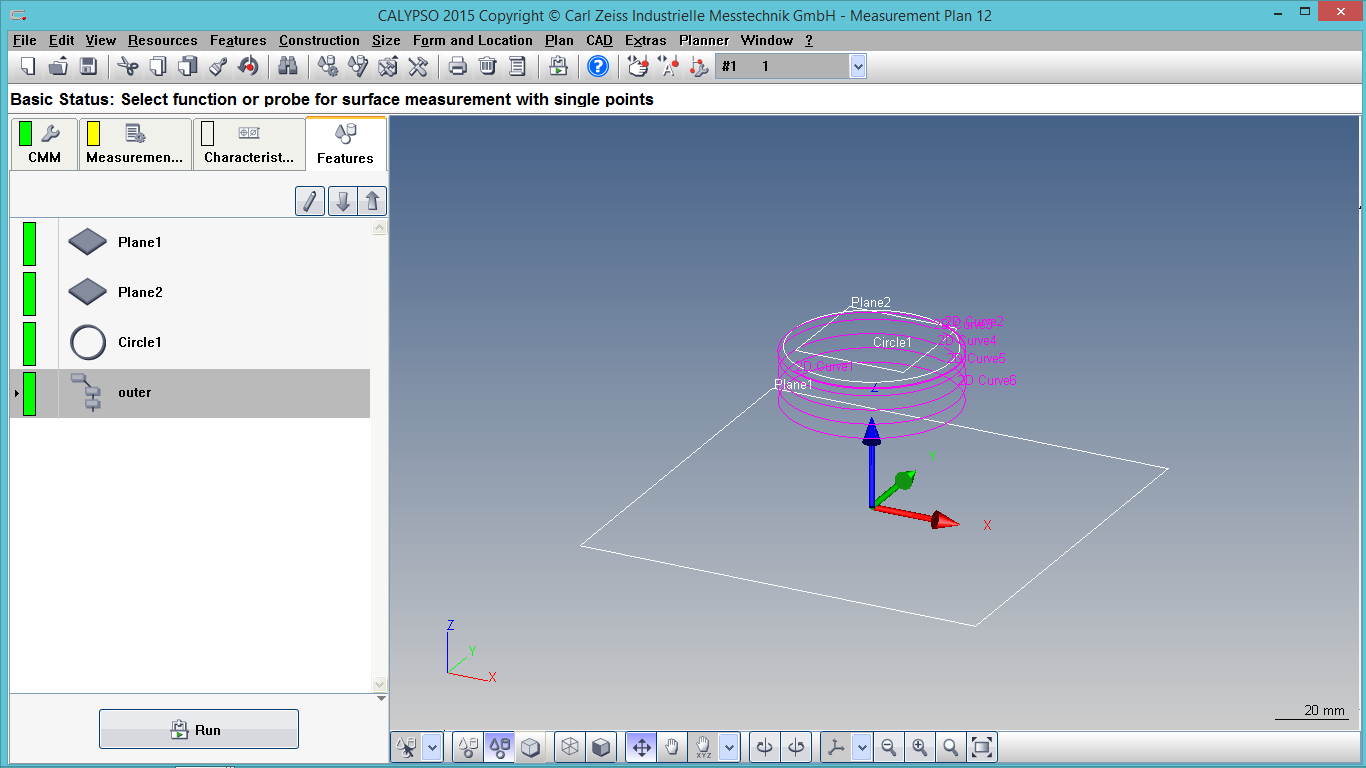Viewport: 1366px width, 768px height.
Task: Click the undo icon with red circular arrow
Action: coord(248,66)
